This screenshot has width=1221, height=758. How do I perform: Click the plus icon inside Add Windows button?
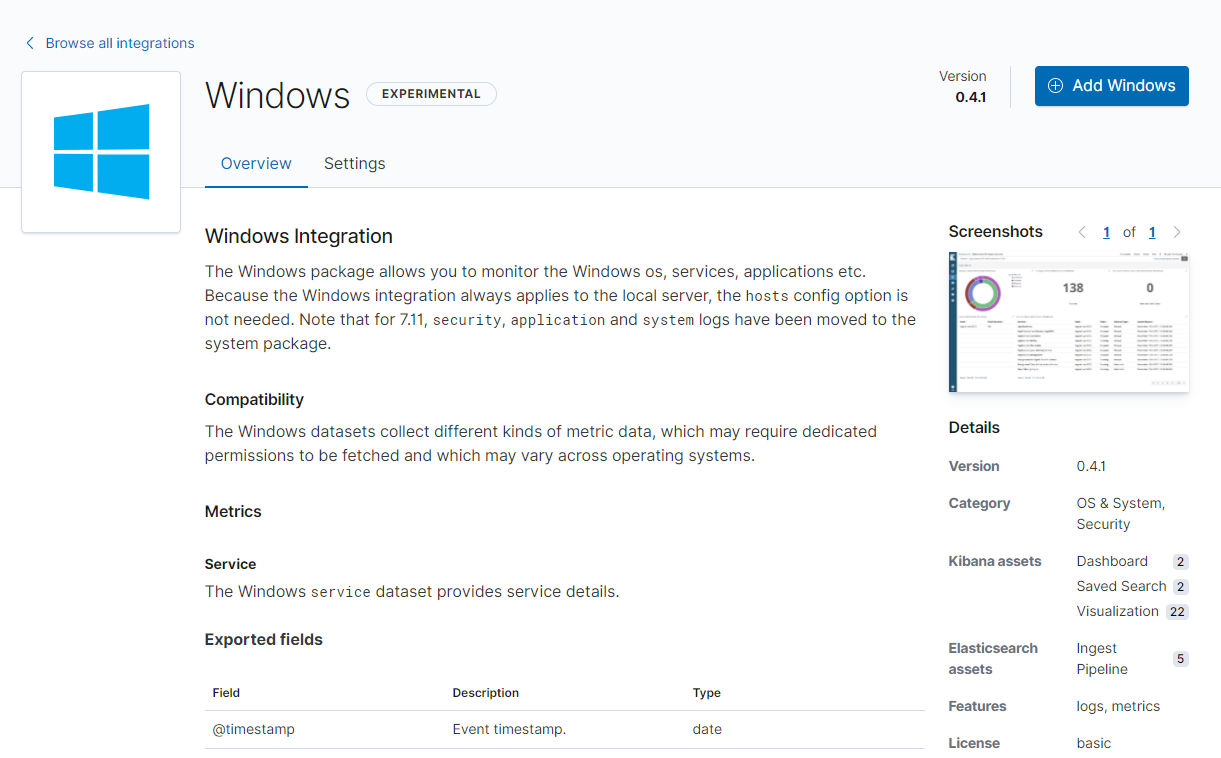[1056, 86]
